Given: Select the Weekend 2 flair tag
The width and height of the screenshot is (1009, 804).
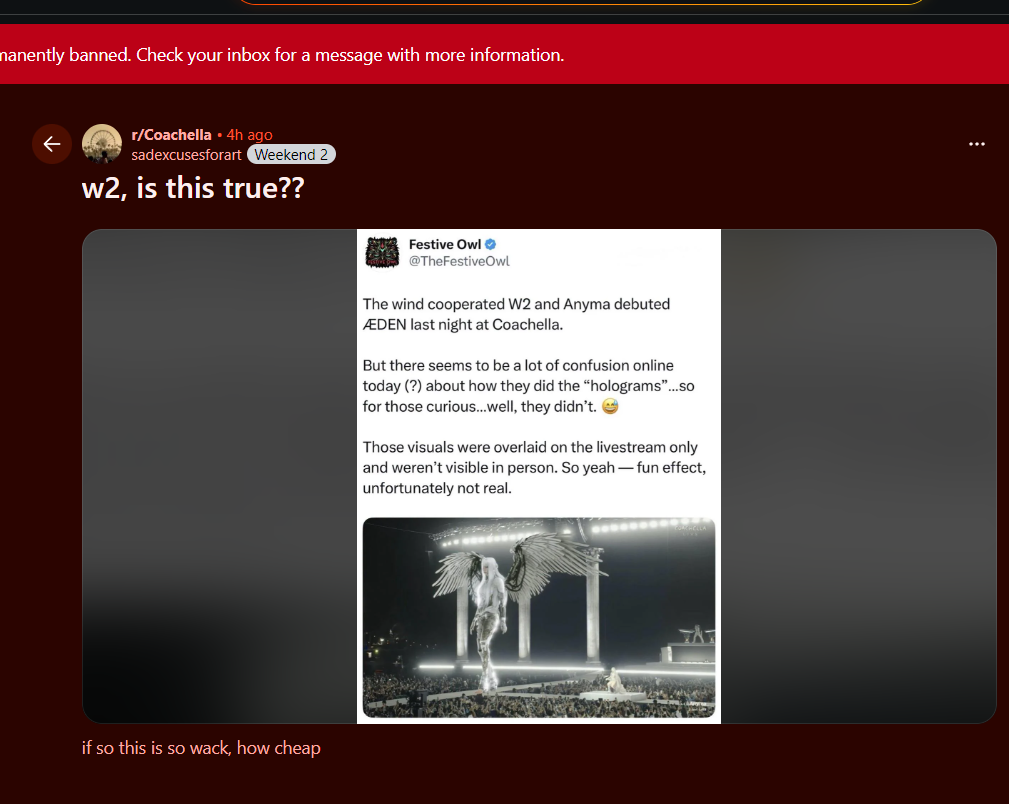Looking at the screenshot, I should pyautogui.click(x=291, y=154).
